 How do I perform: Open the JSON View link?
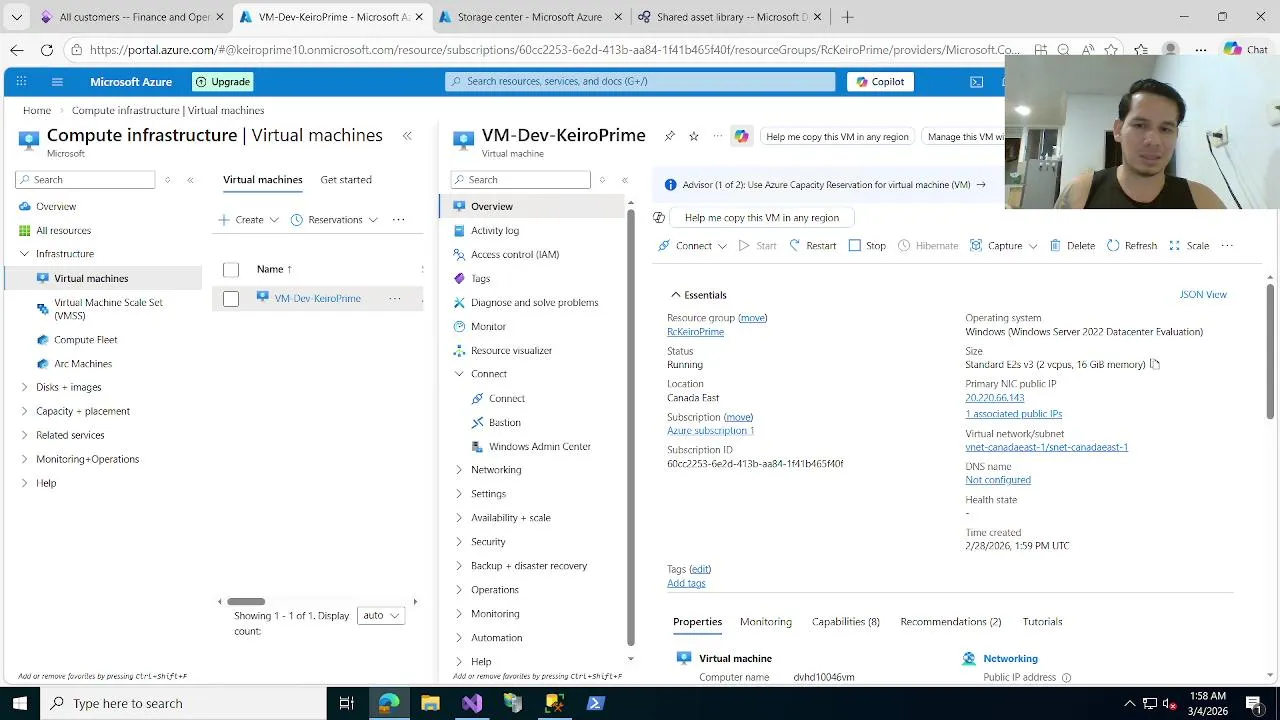(x=1203, y=295)
